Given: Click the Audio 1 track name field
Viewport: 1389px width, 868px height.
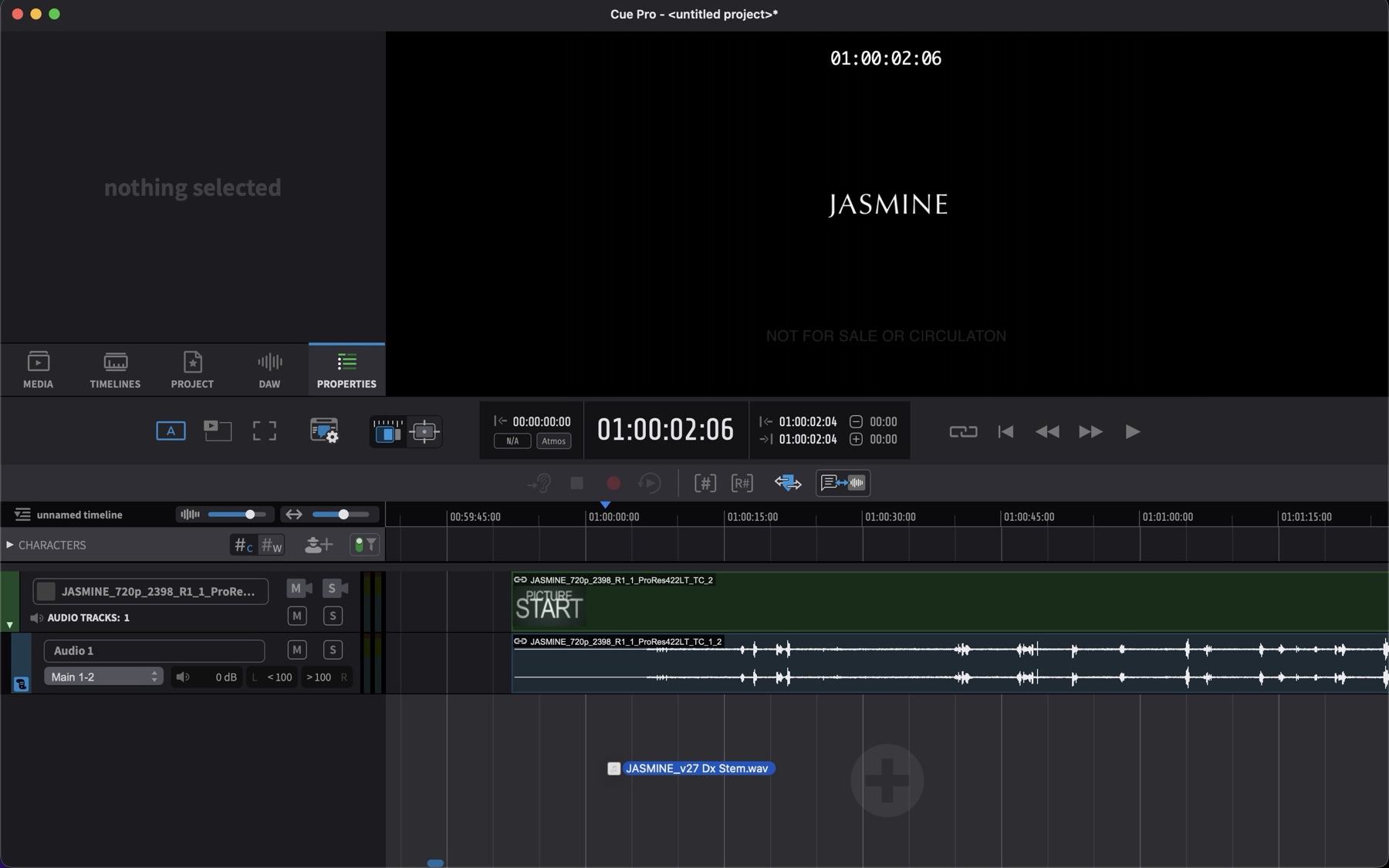Looking at the screenshot, I should (x=154, y=650).
